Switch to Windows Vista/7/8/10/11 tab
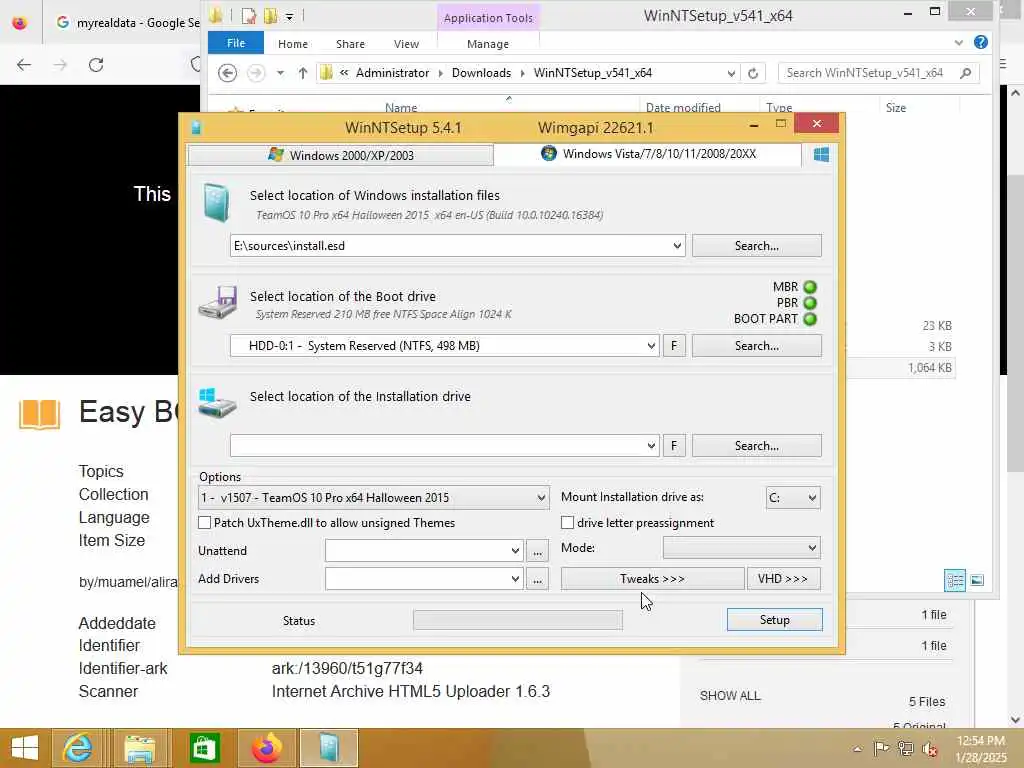This screenshot has height=768, width=1024. tap(648, 154)
